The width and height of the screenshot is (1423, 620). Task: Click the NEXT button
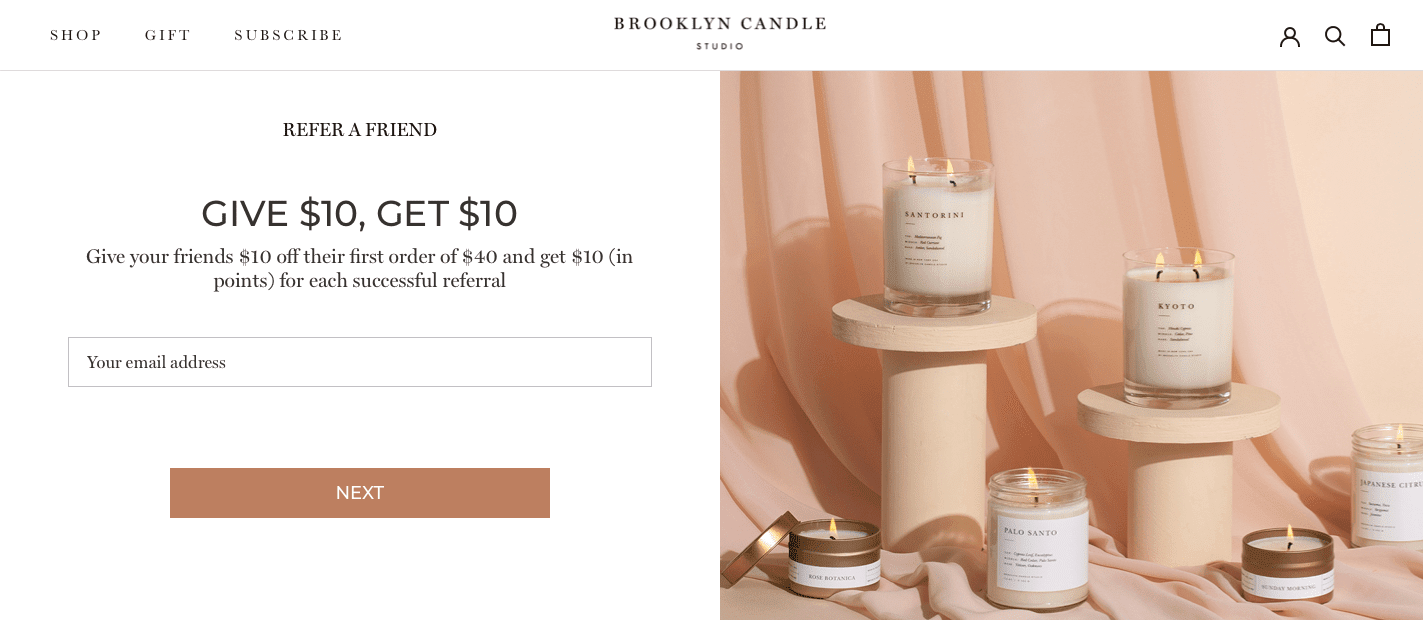tap(360, 493)
